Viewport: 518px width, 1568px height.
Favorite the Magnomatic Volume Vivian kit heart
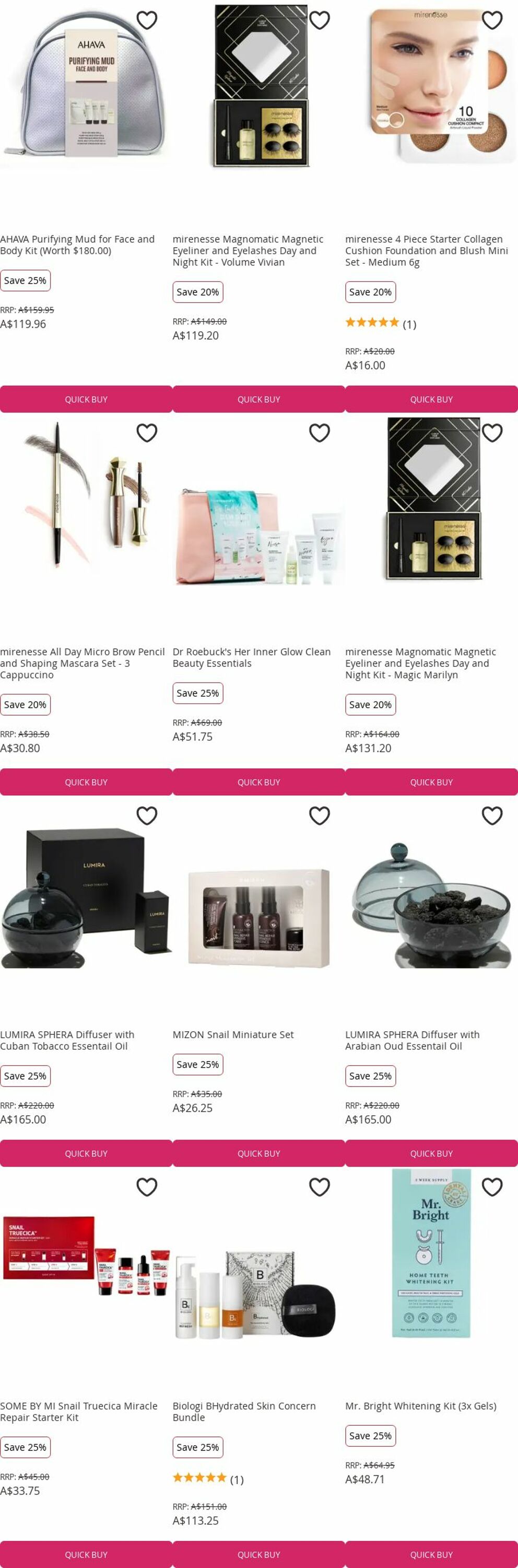320,20
